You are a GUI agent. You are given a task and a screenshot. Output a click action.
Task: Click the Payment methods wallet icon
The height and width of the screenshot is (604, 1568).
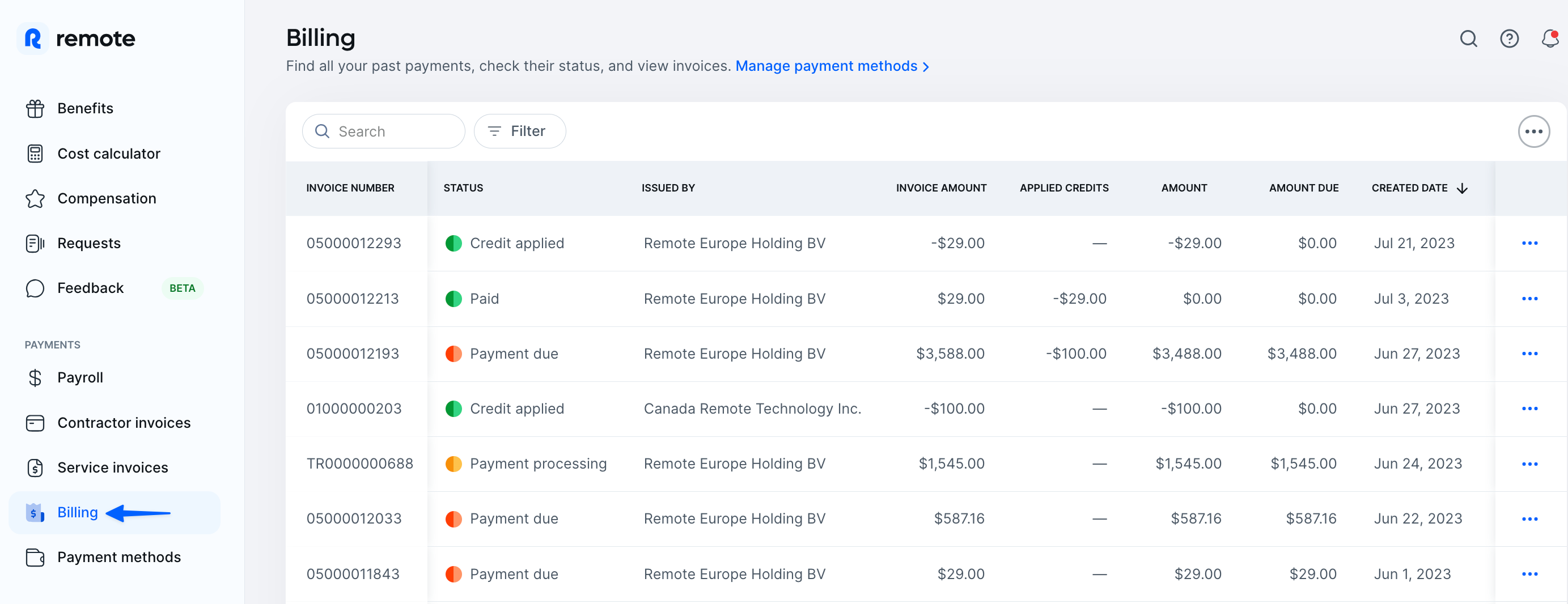point(35,556)
